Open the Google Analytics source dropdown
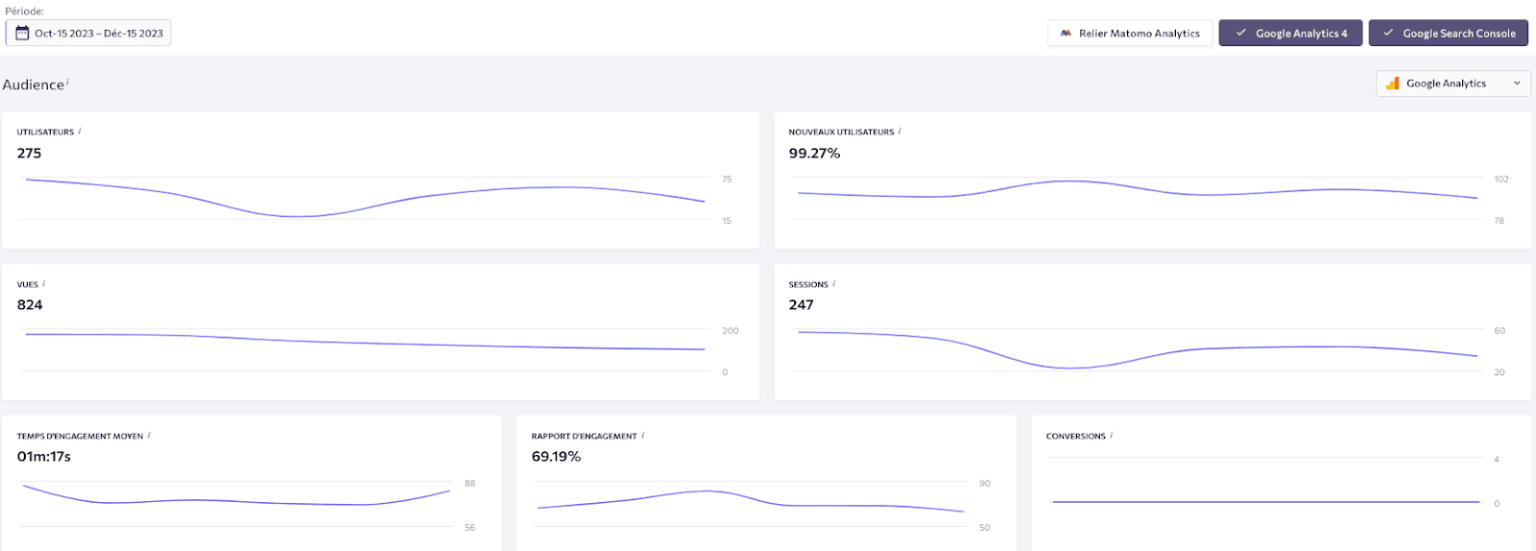 pos(1453,83)
